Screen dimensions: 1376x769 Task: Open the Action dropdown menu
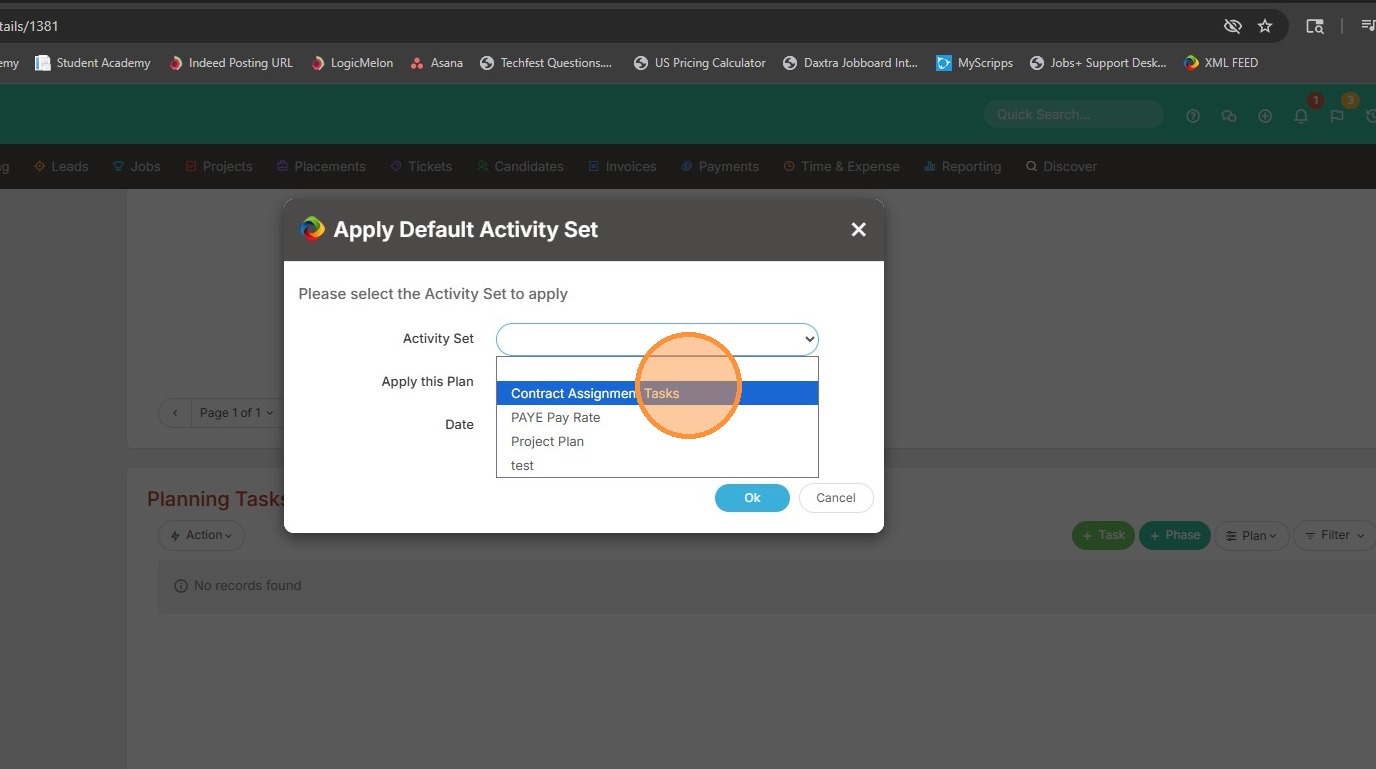pyautogui.click(x=201, y=536)
